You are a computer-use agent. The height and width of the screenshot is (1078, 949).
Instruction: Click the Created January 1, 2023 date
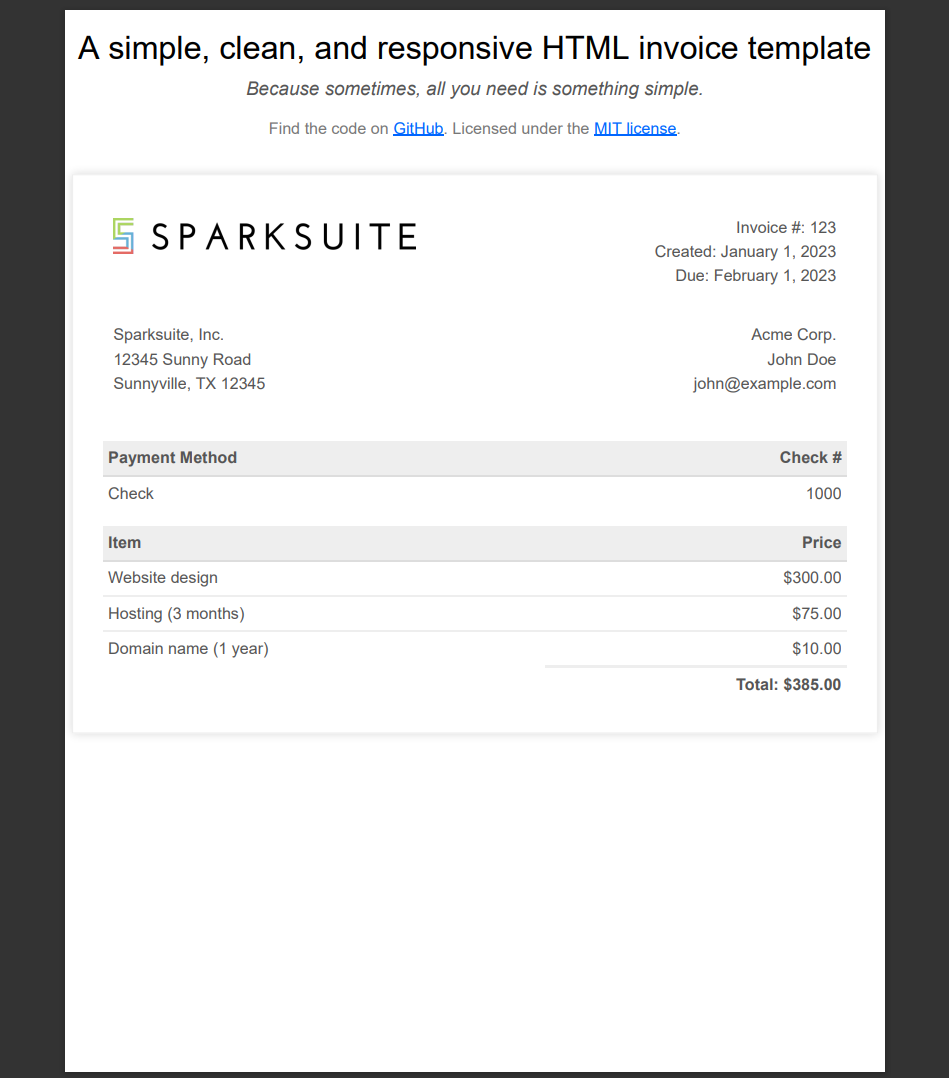point(745,252)
